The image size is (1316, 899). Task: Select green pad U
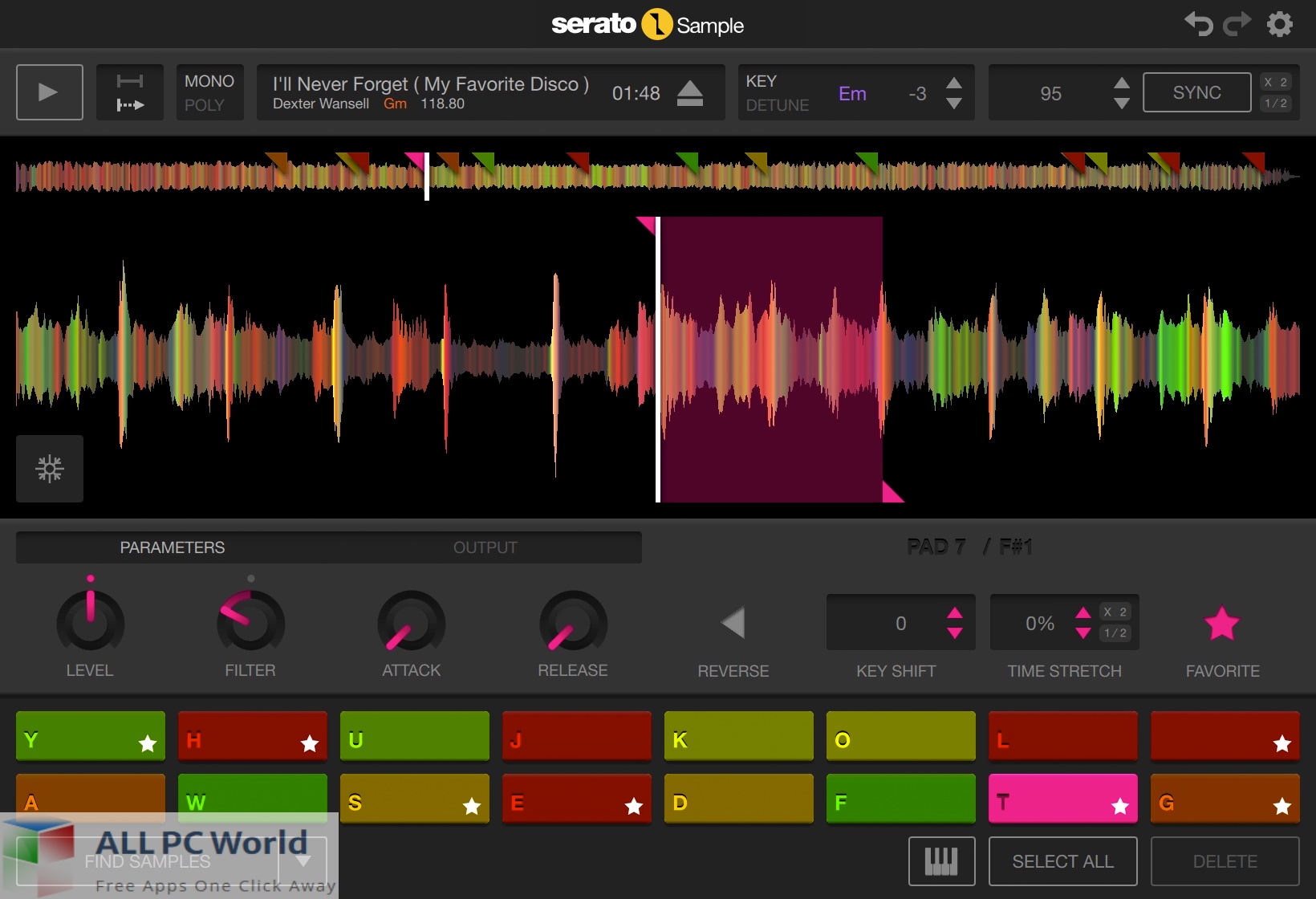[x=415, y=736]
